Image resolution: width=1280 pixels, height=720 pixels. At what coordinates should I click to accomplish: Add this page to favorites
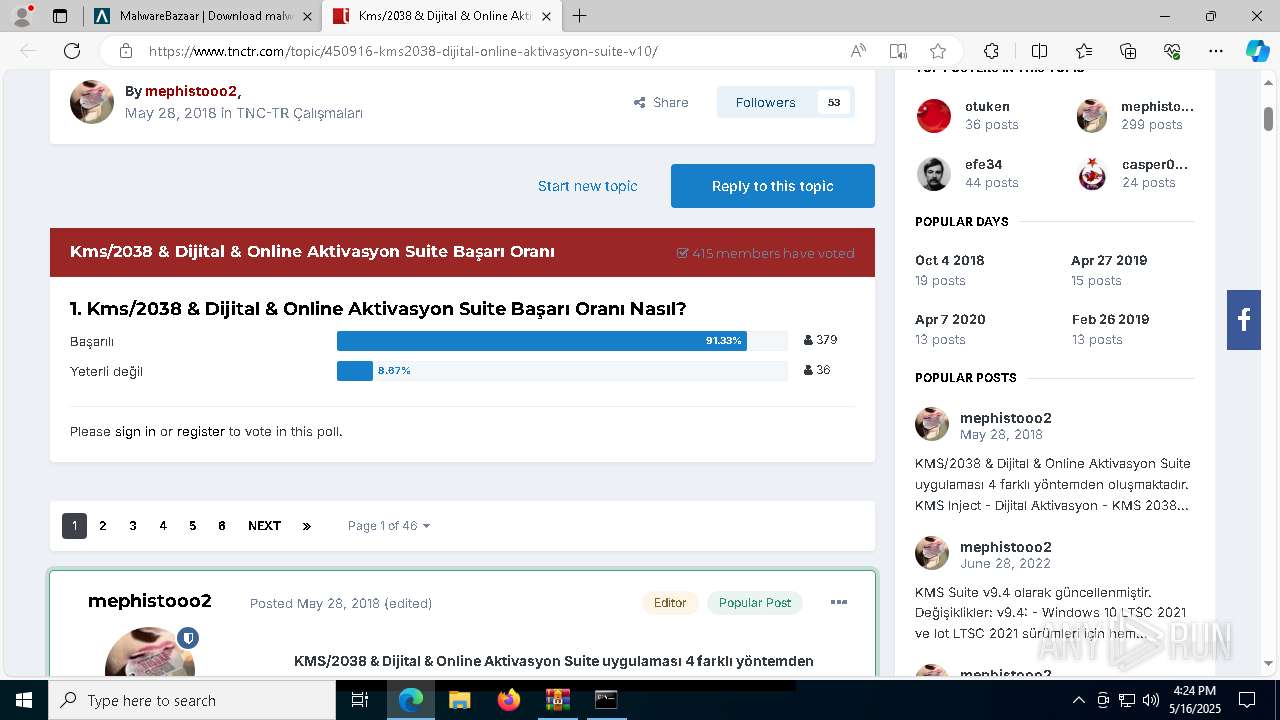(x=938, y=51)
